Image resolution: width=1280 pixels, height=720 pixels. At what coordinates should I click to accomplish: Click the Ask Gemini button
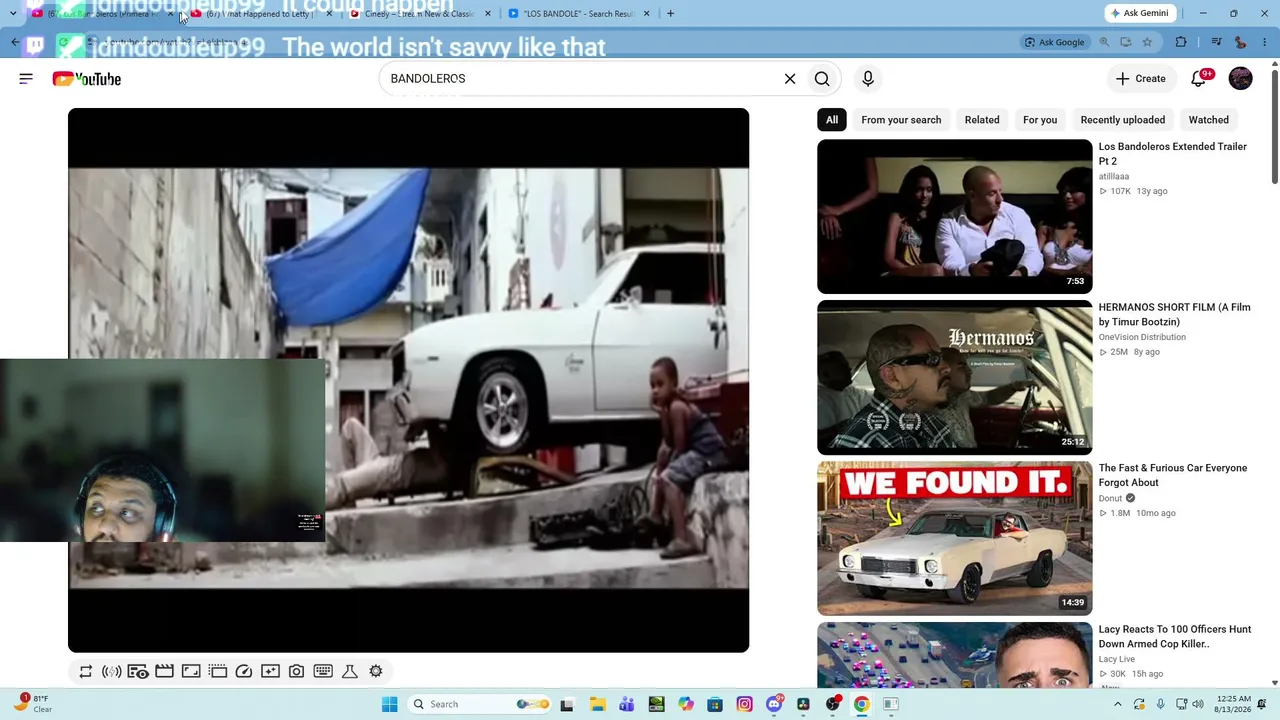1139,13
